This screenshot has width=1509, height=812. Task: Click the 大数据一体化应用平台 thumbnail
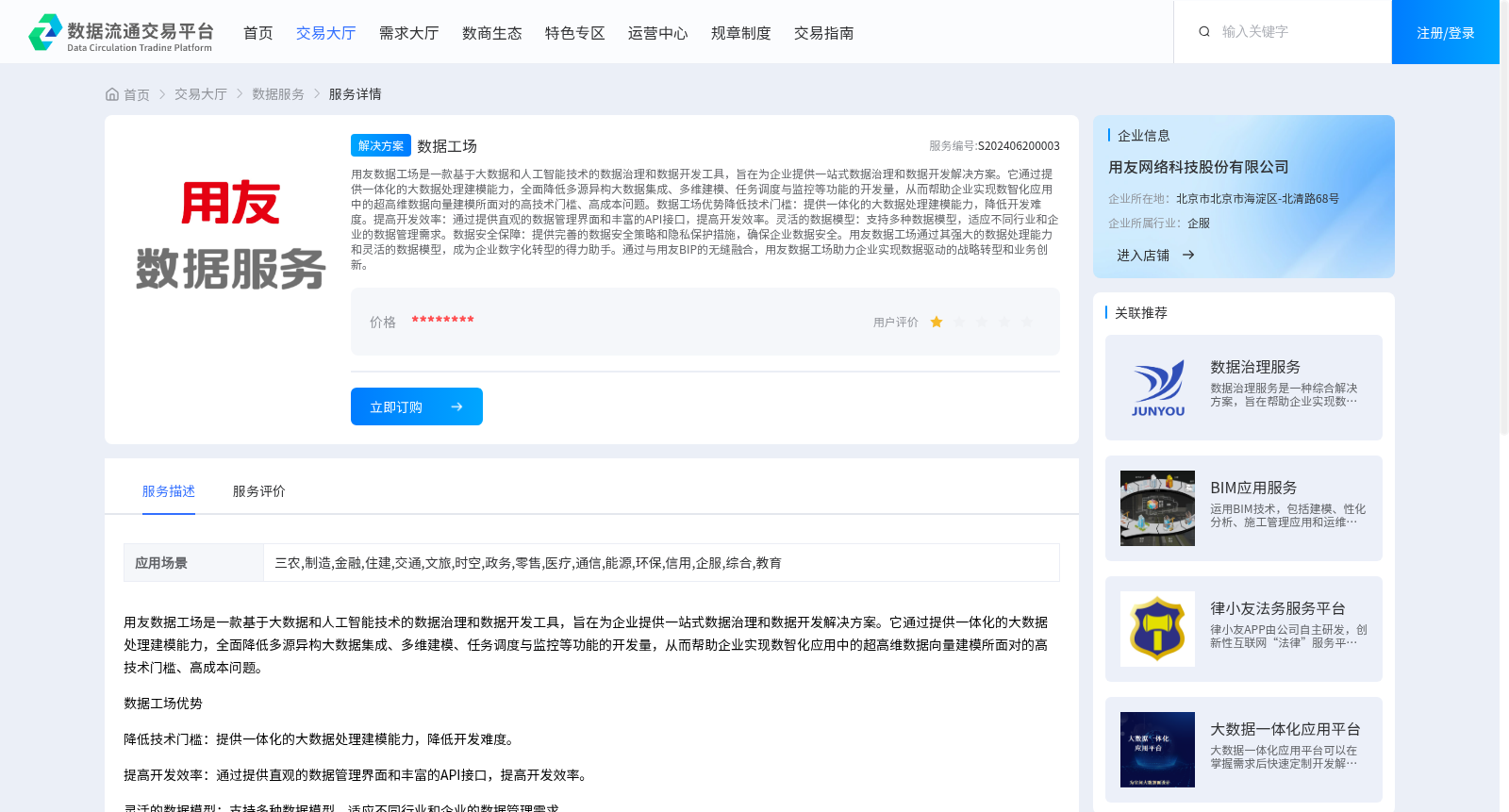(x=1157, y=750)
